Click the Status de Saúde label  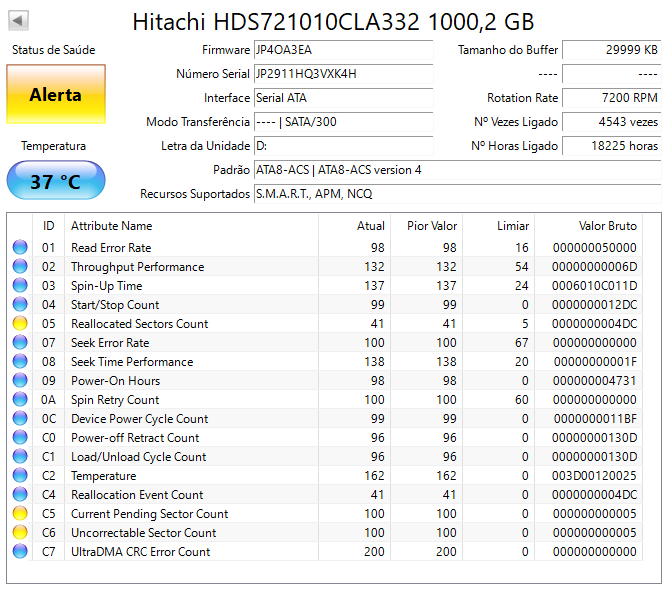tap(54, 50)
